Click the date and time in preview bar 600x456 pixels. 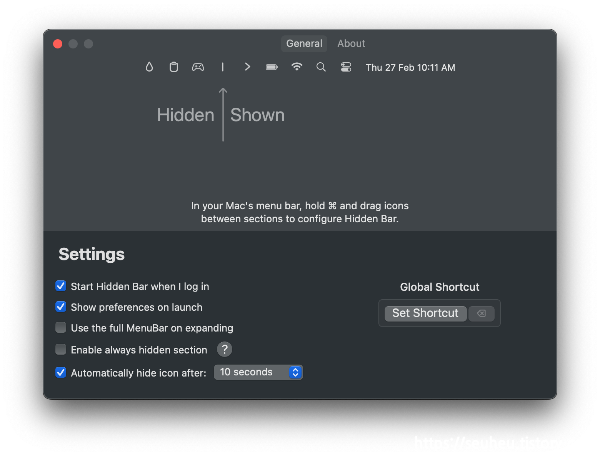tap(410, 68)
